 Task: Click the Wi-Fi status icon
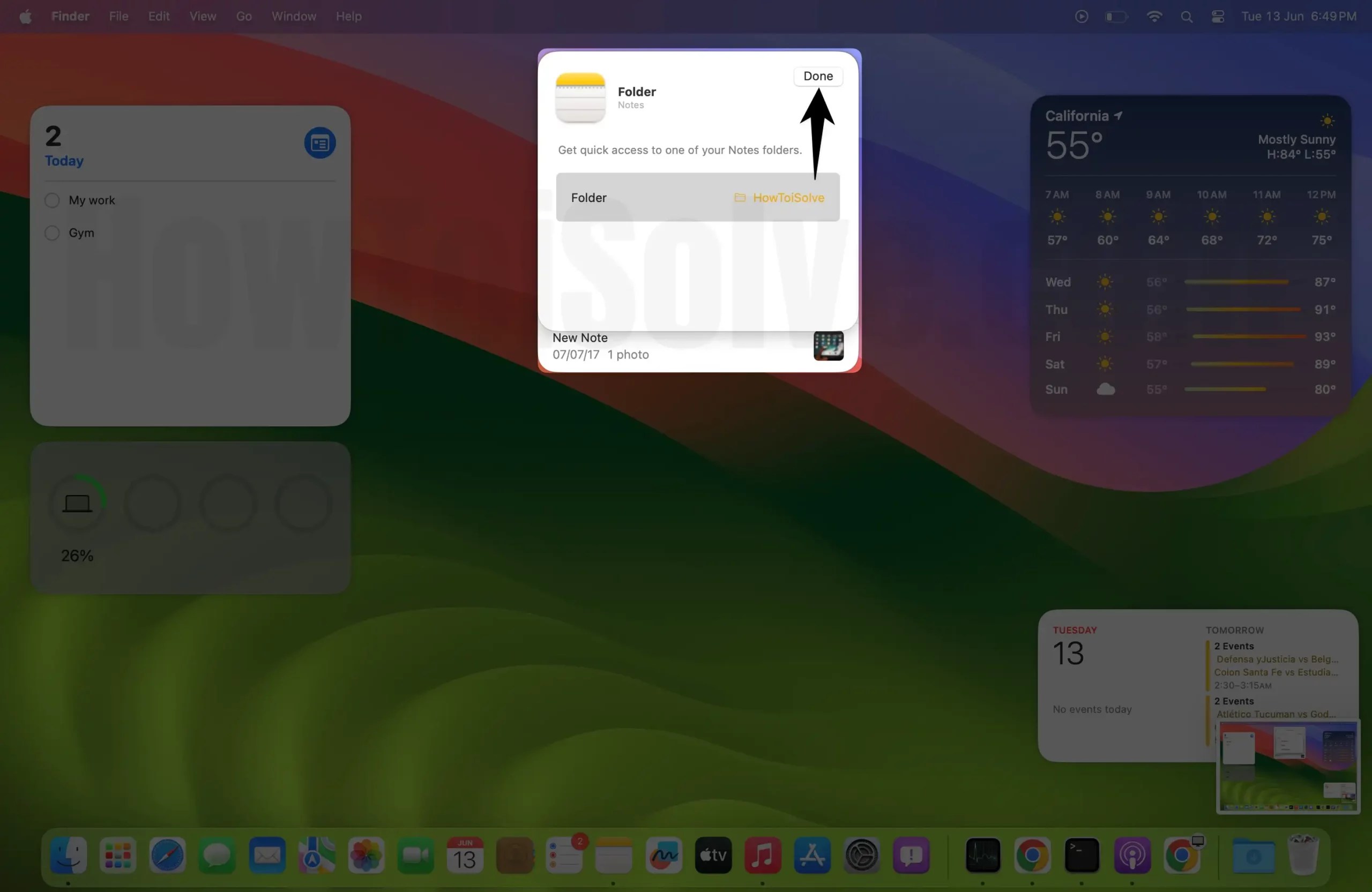[x=1153, y=16]
